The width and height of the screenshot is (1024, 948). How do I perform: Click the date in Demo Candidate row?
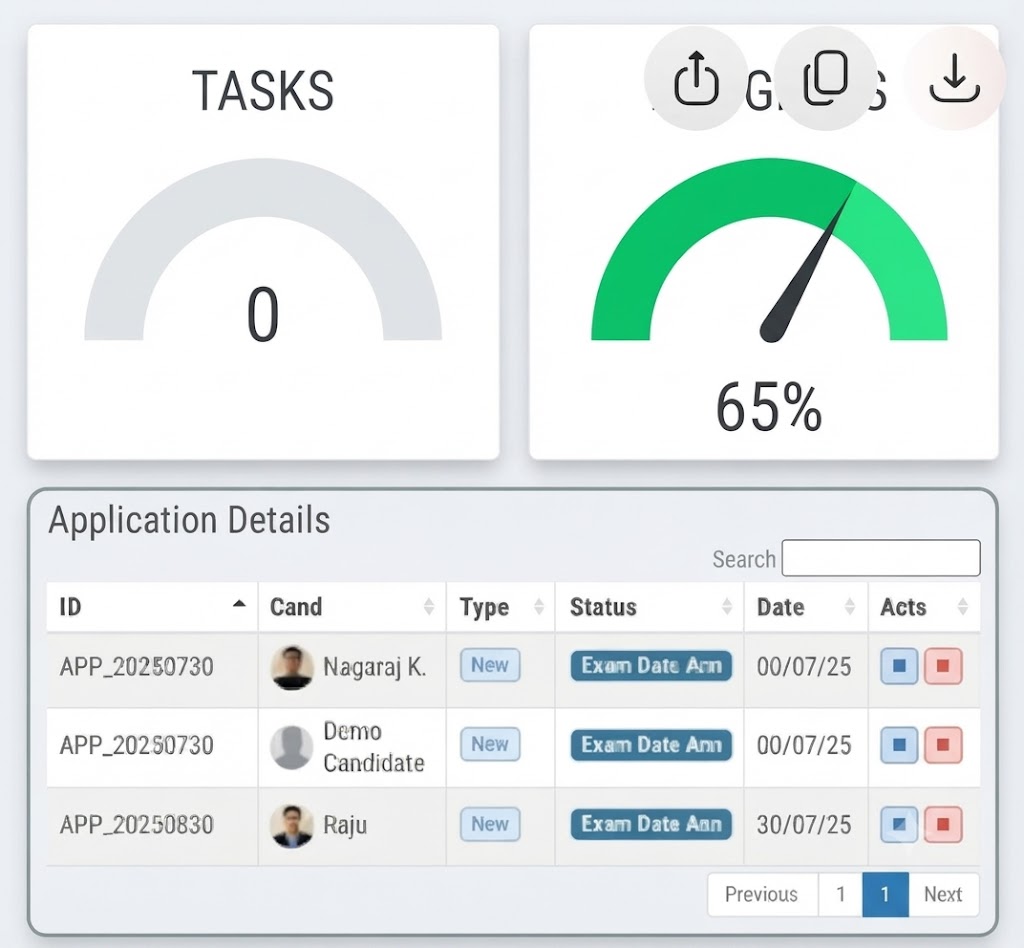[804, 746]
